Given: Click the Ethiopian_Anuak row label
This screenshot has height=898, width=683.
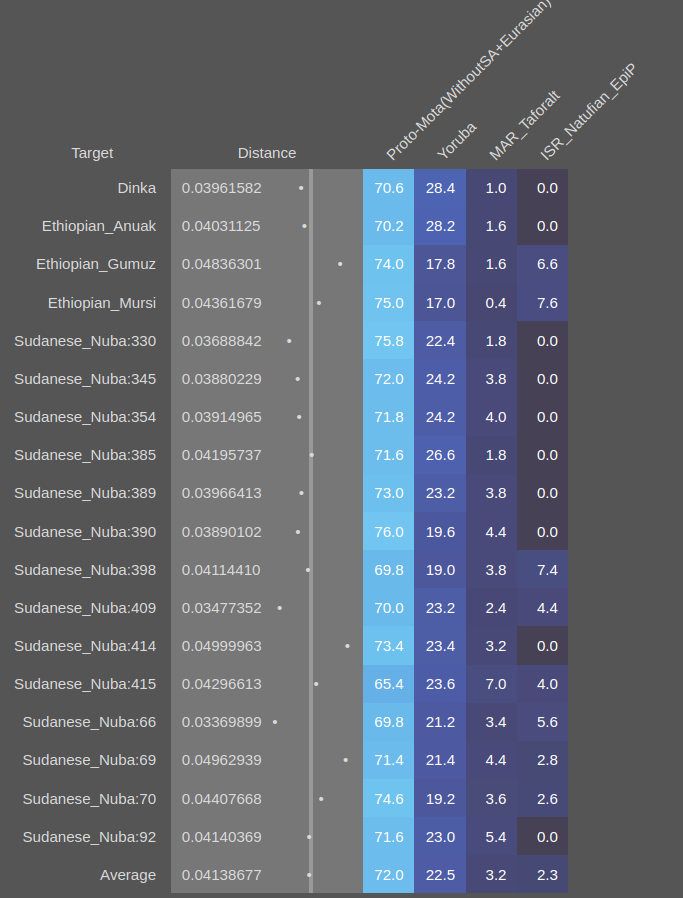Looking at the screenshot, I should (99, 226).
